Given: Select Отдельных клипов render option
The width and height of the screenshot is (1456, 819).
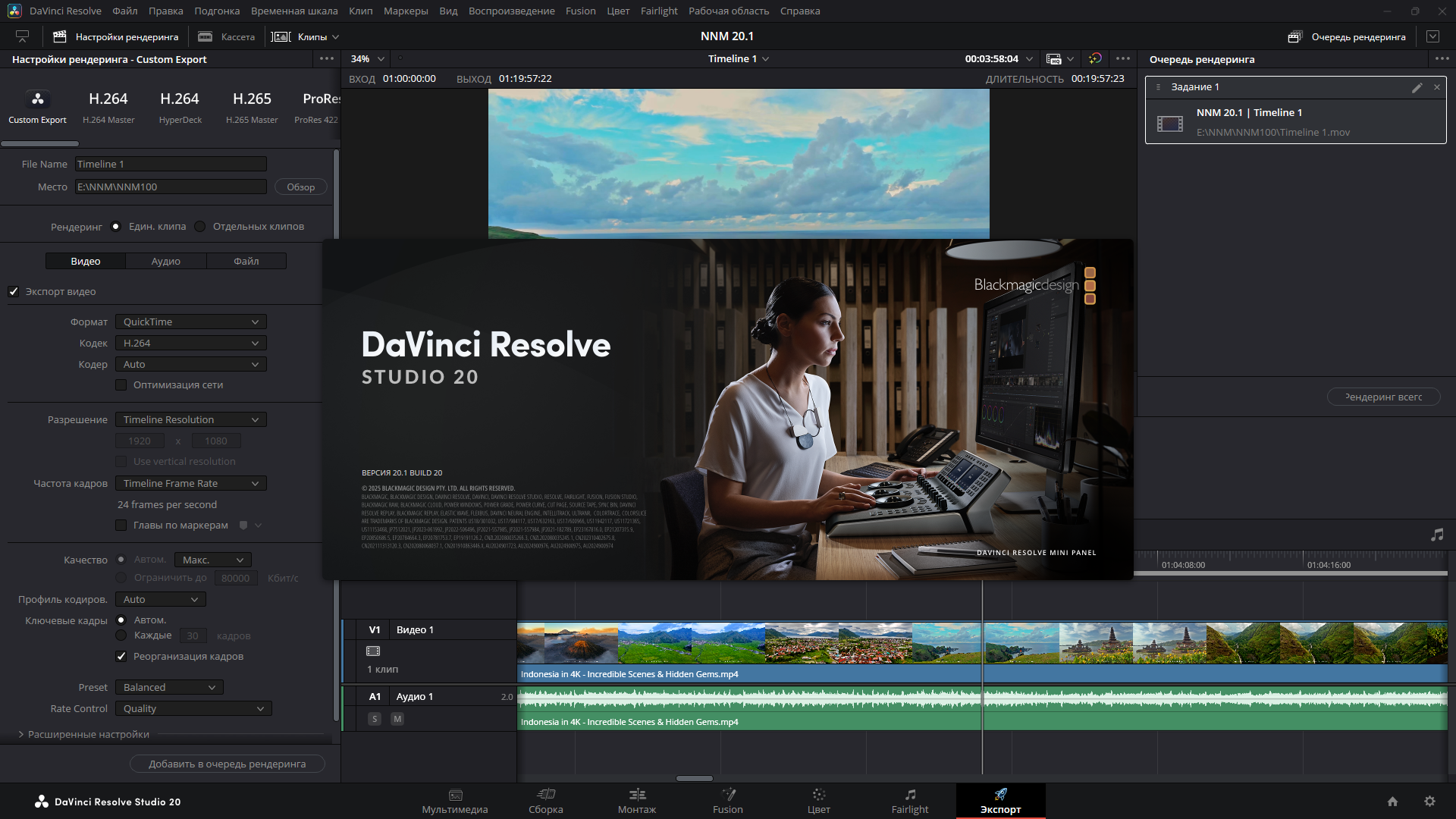Looking at the screenshot, I should 200,227.
